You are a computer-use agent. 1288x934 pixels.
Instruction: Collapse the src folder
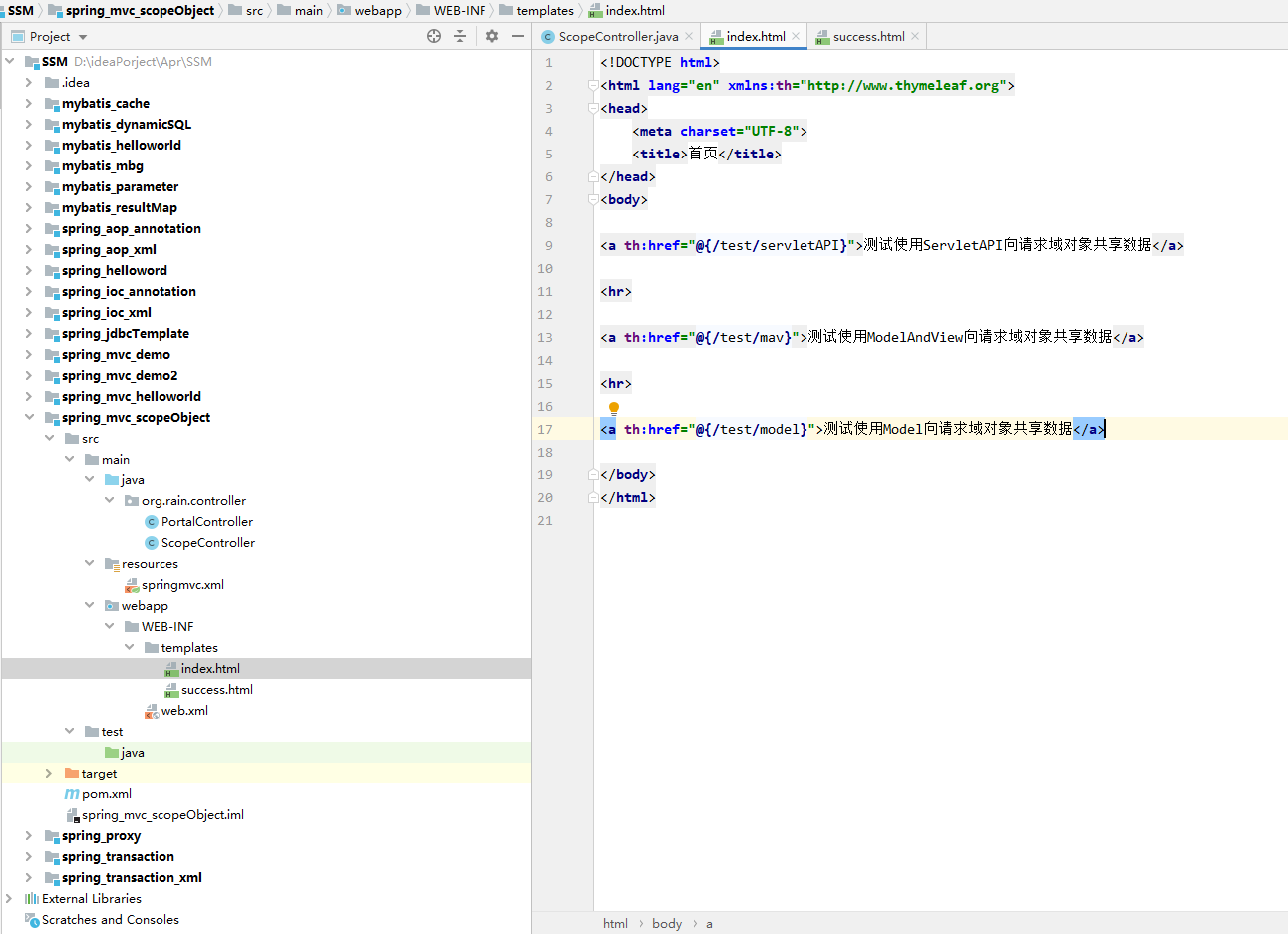click(x=49, y=438)
